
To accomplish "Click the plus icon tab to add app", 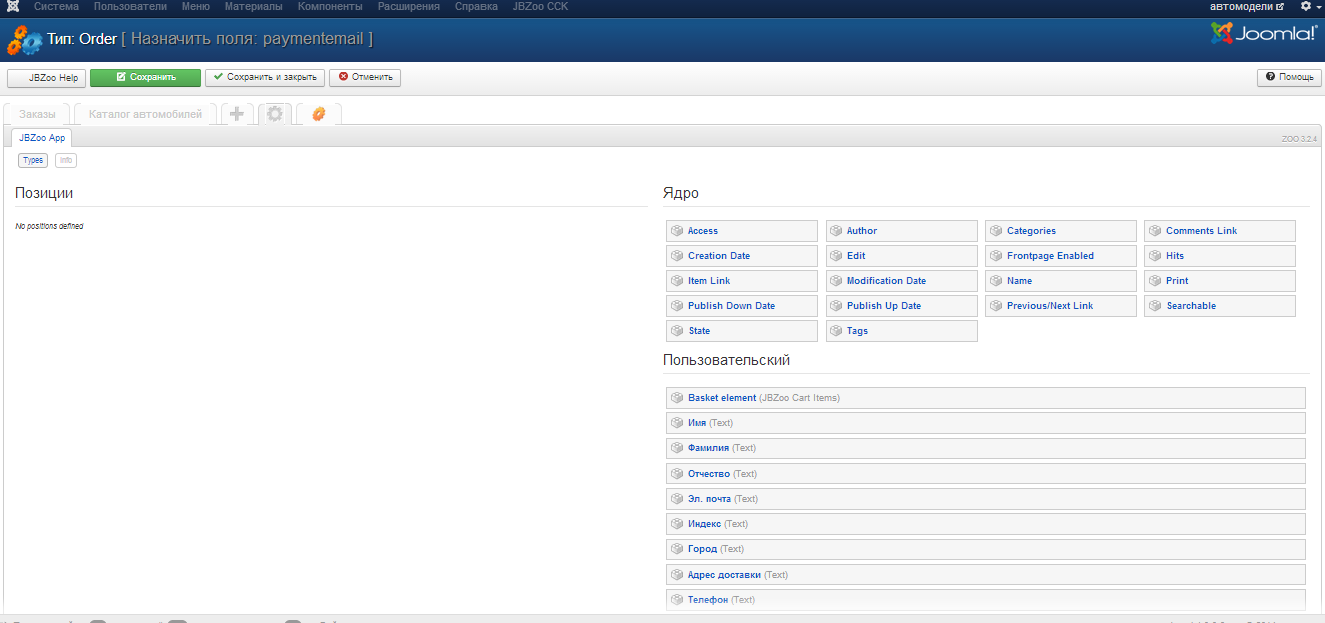I will pos(237,114).
